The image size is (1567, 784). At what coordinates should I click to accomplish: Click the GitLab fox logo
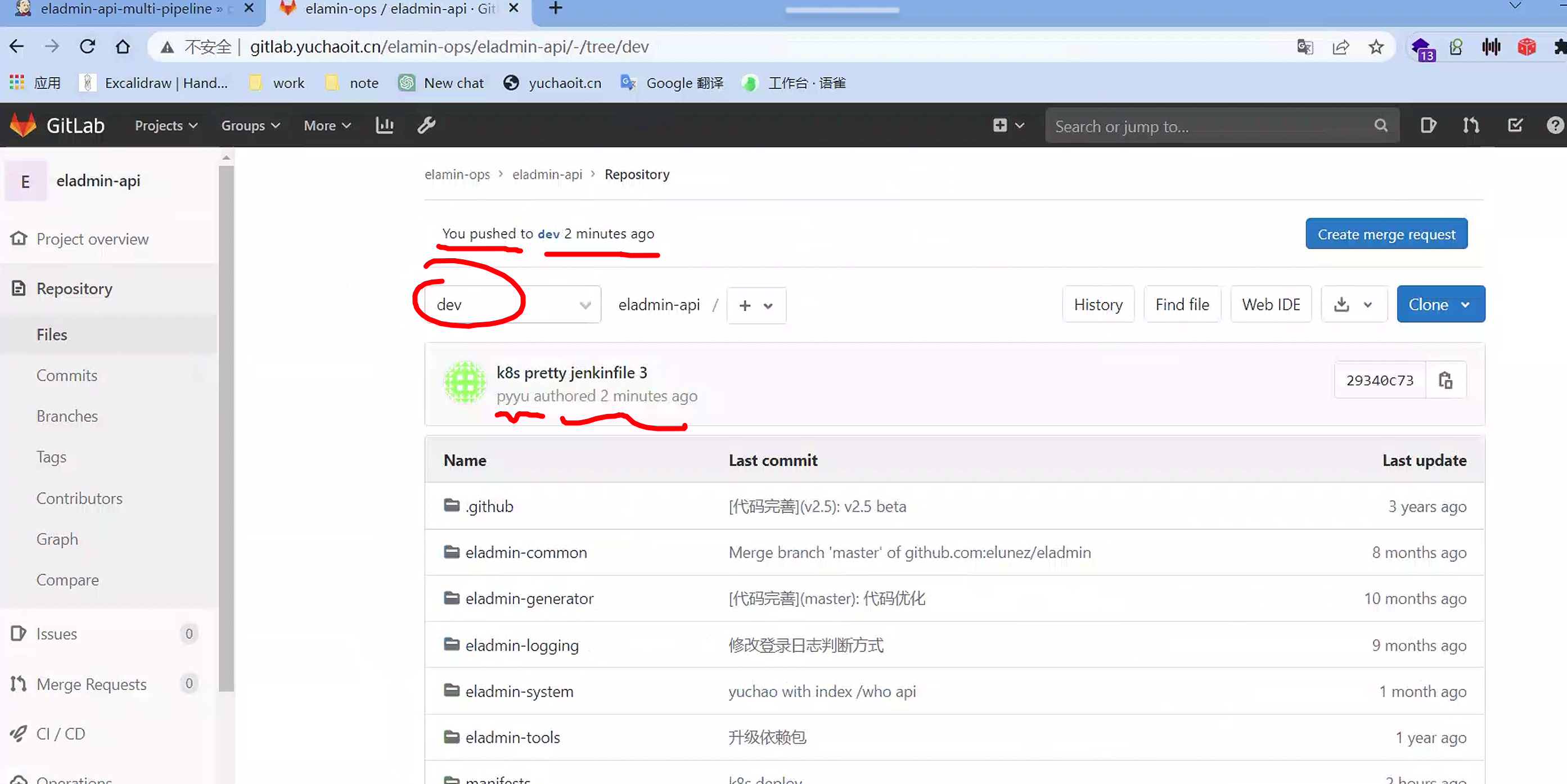point(23,125)
